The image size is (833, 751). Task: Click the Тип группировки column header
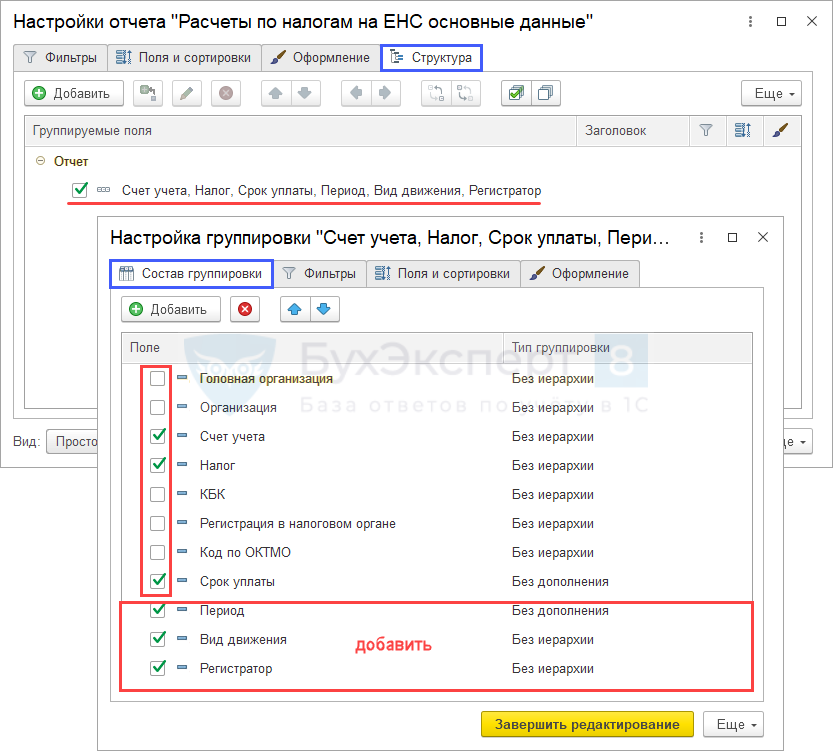coord(627,348)
